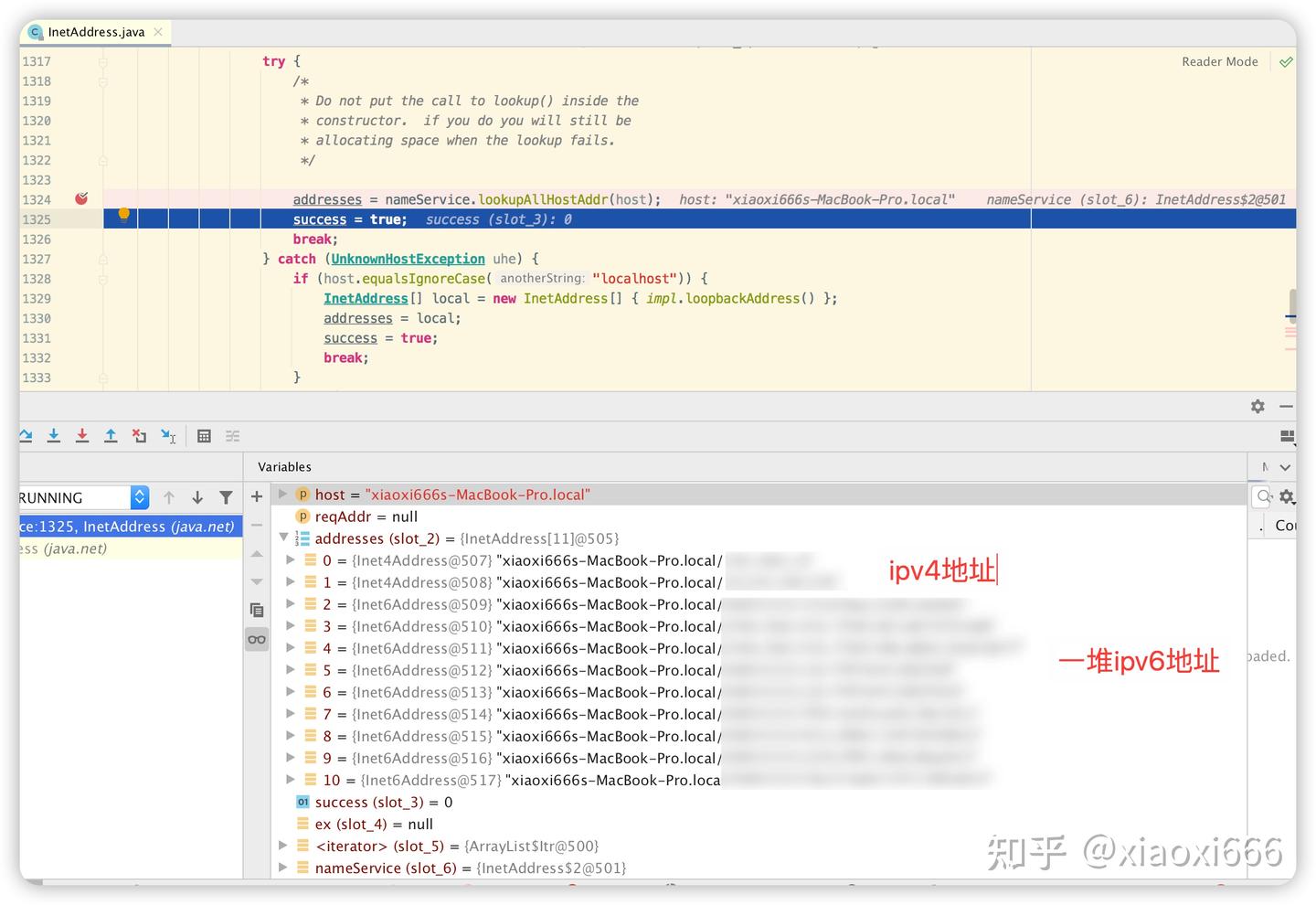Click the yellow intention bulb on line 1325
The image size is (1316, 905).
(x=123, y=213)
